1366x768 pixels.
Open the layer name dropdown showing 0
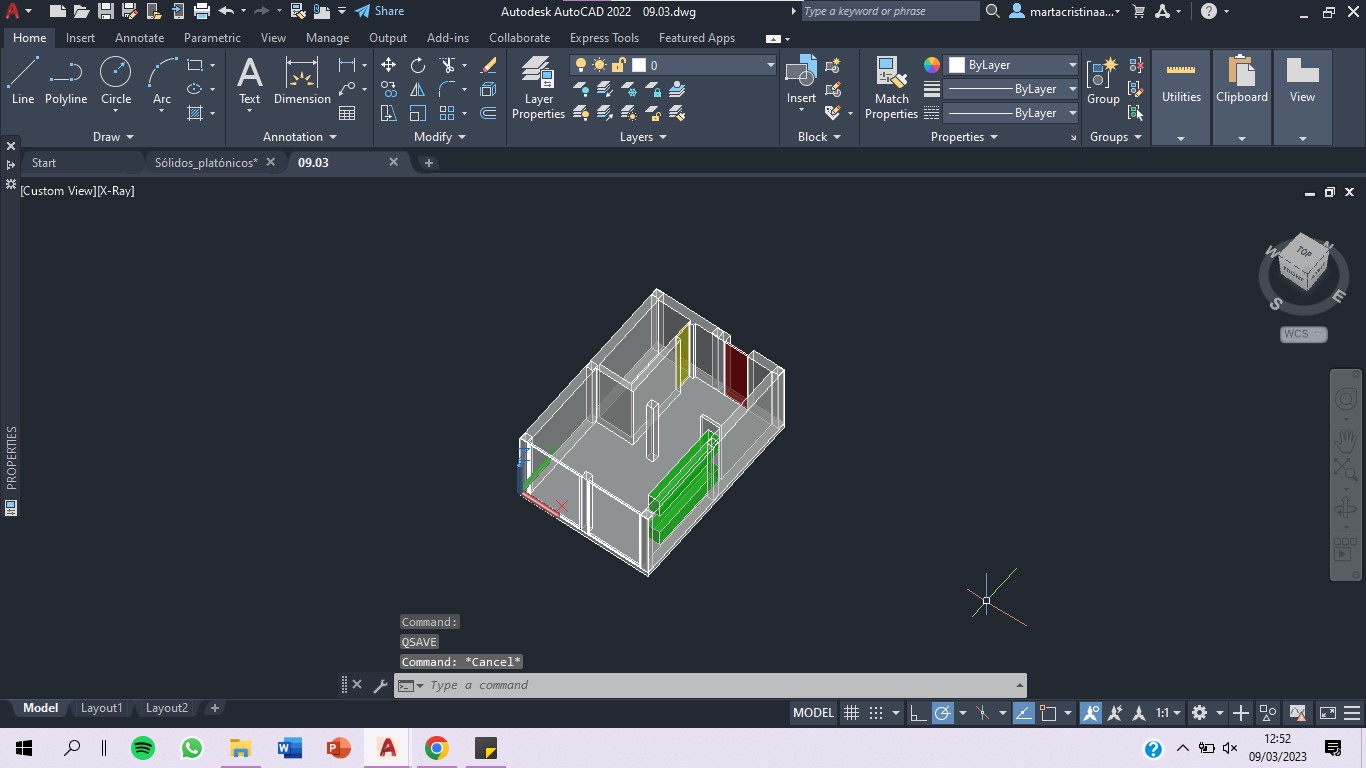click(x=673, y=65)
